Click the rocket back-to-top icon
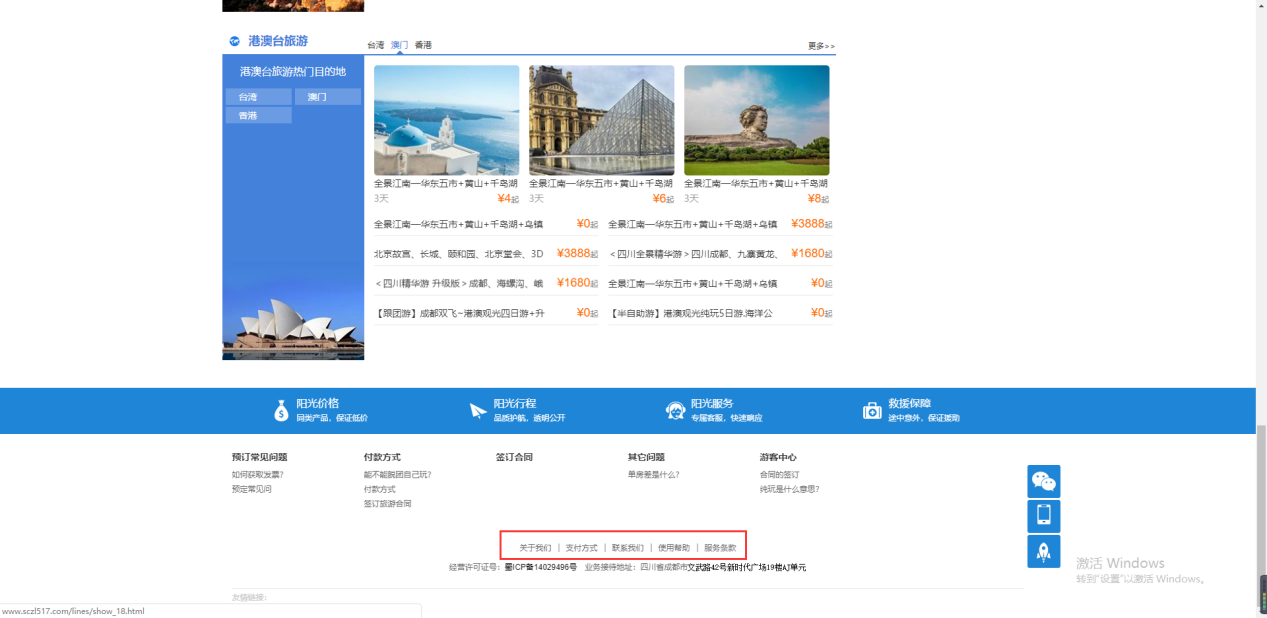This screenshot has height=618, width=1267. [x=1043, y=551]
